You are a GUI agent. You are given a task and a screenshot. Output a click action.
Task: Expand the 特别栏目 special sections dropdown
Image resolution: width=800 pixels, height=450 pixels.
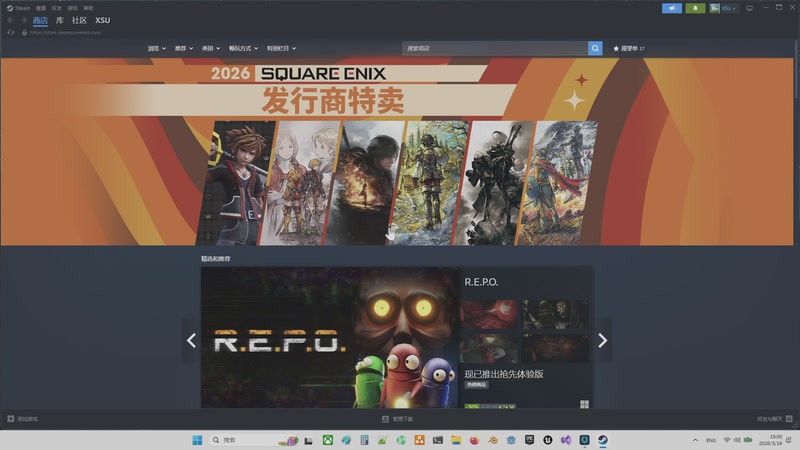pos(281,48)
